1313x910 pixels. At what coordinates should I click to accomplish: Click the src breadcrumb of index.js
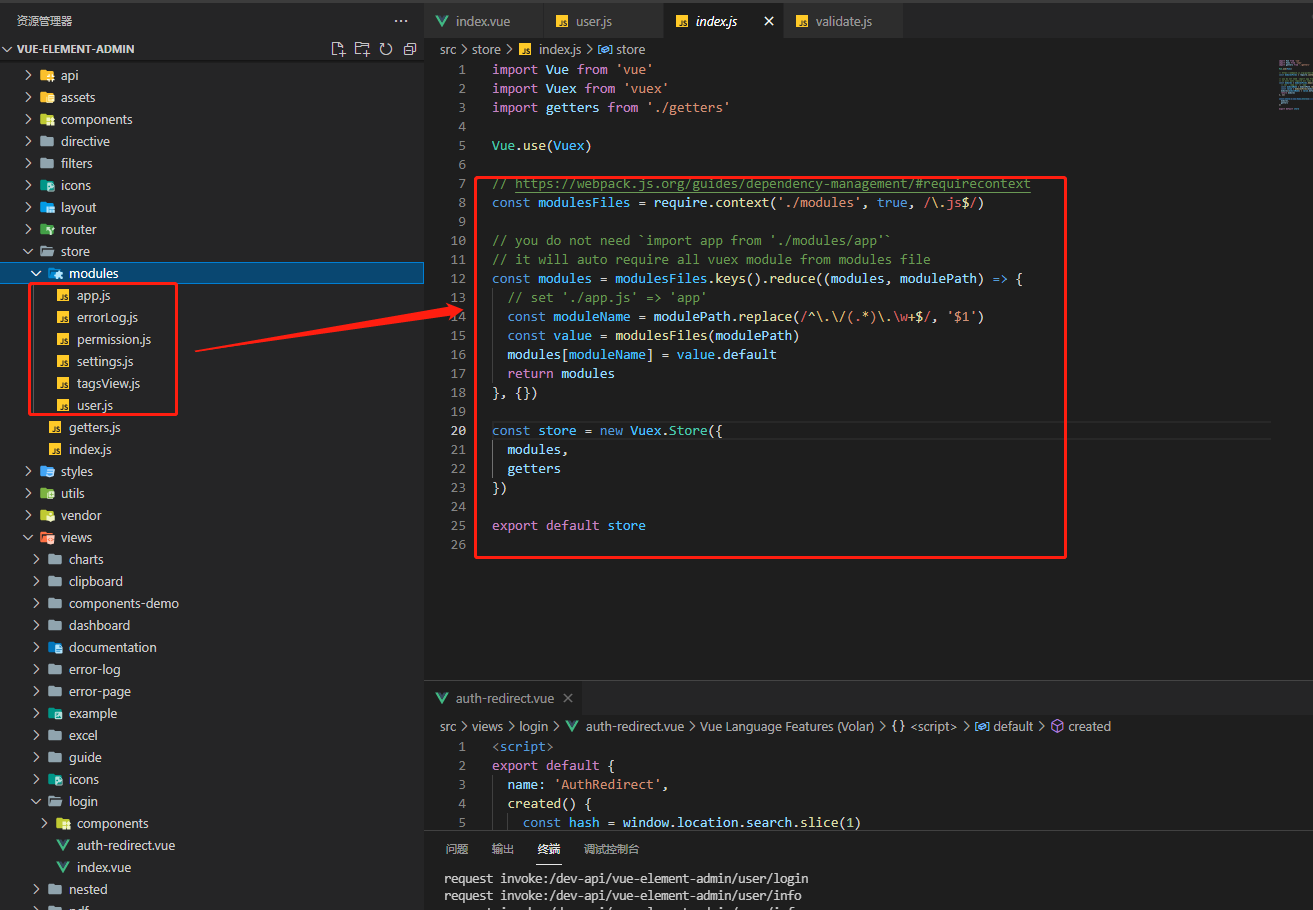point(448,49)
